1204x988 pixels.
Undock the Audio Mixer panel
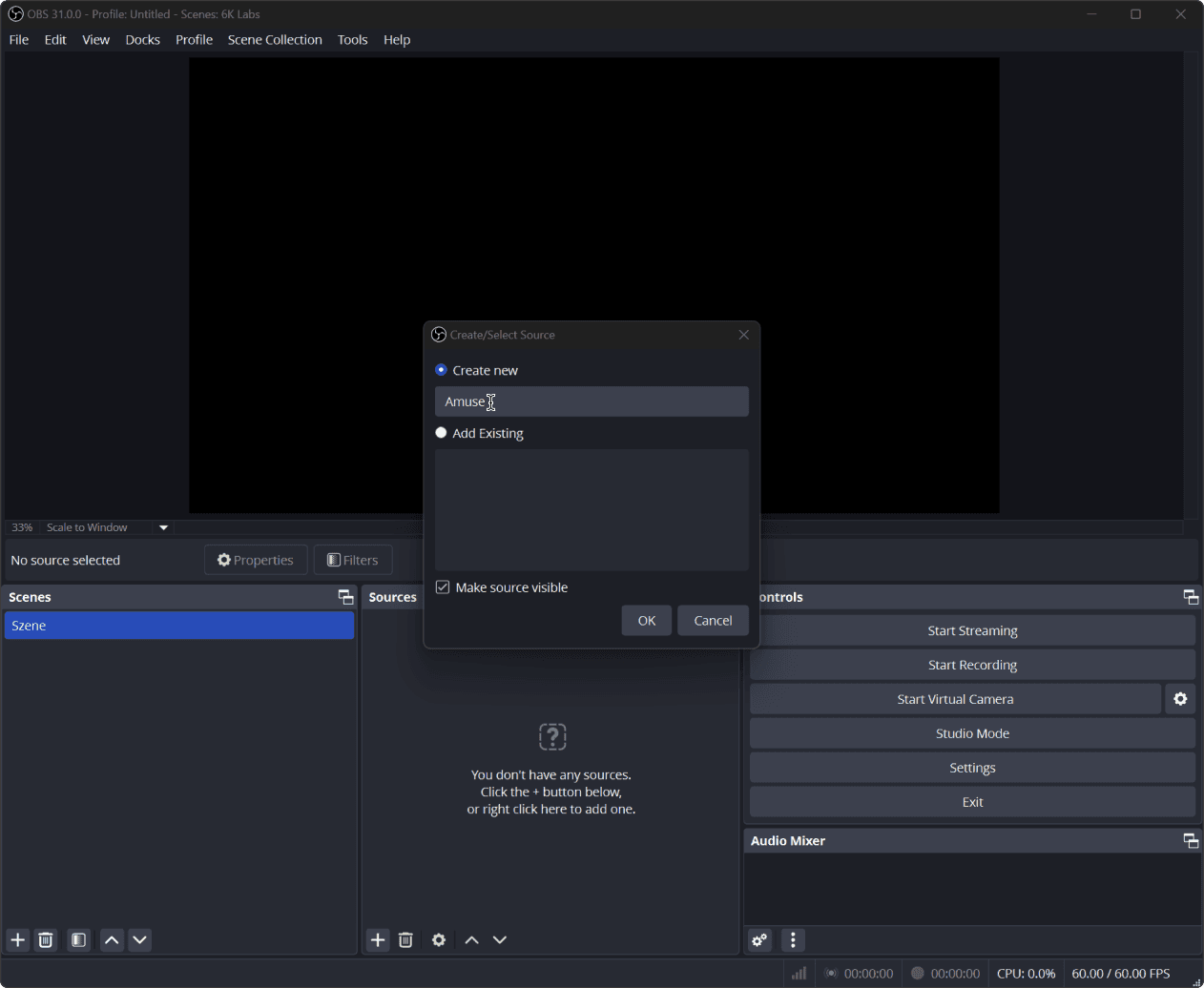point(1191,840)
